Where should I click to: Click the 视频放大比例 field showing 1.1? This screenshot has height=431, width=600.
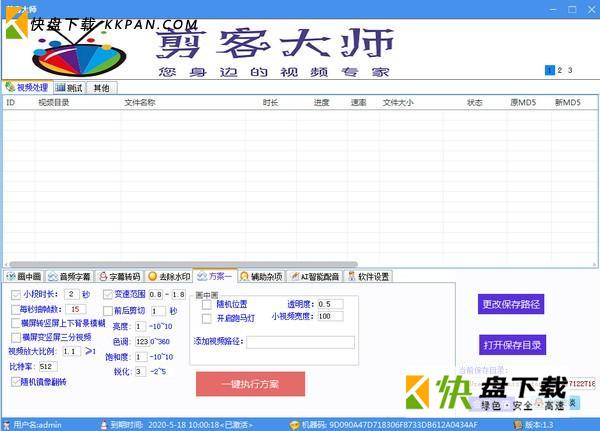coord(71,351)
